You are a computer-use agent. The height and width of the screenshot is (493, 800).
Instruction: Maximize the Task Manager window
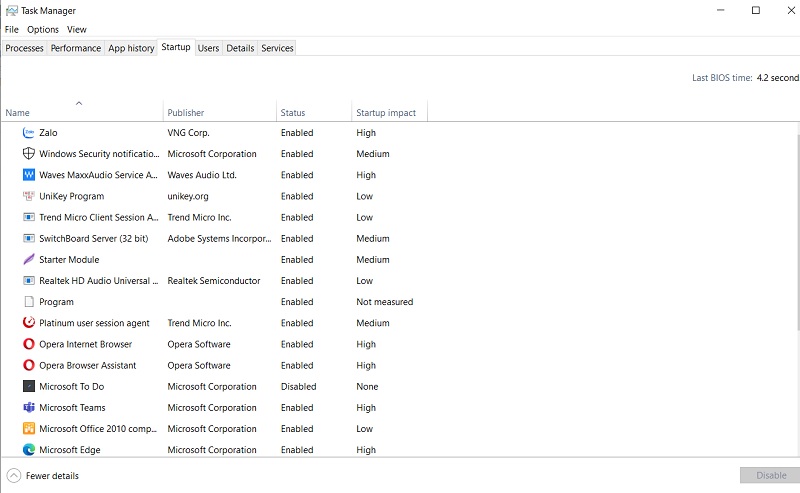tap(756, 10)
